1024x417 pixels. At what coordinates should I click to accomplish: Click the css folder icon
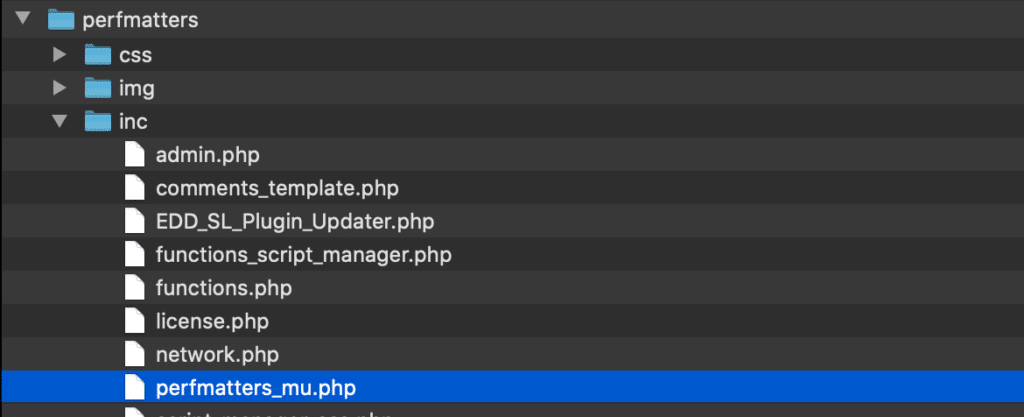click(x=98, y=54)
